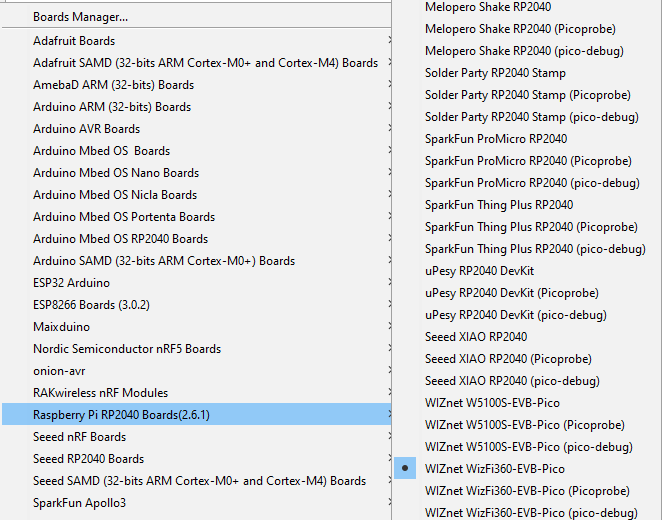
Task: Choose WIZnet W5100S-EVB-Pico board
Action: [527, 403]
